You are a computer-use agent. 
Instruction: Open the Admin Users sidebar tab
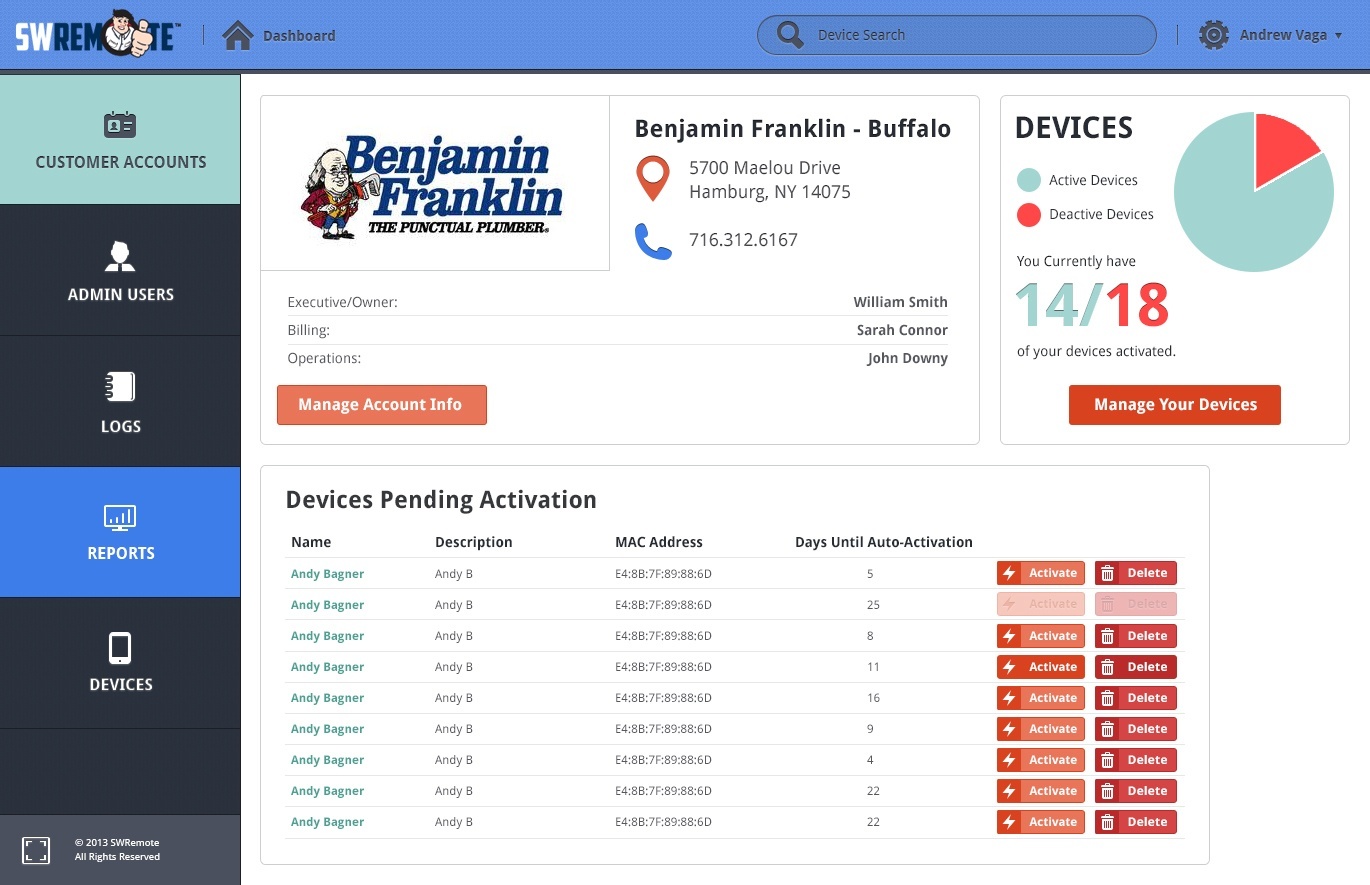click(120, 270)
